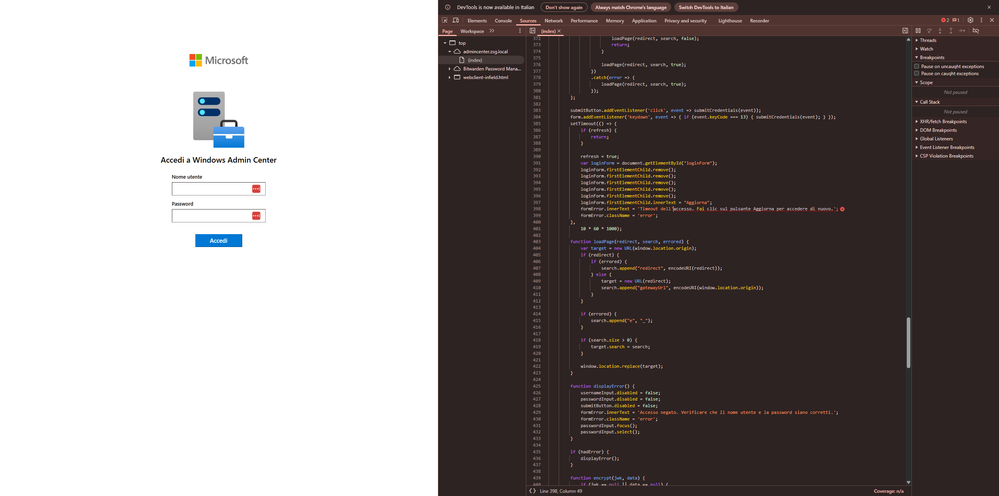Toggle the device toolbar icon
Image resolution: width=999 pixels, height=496 pixels.
pos(456,20)
